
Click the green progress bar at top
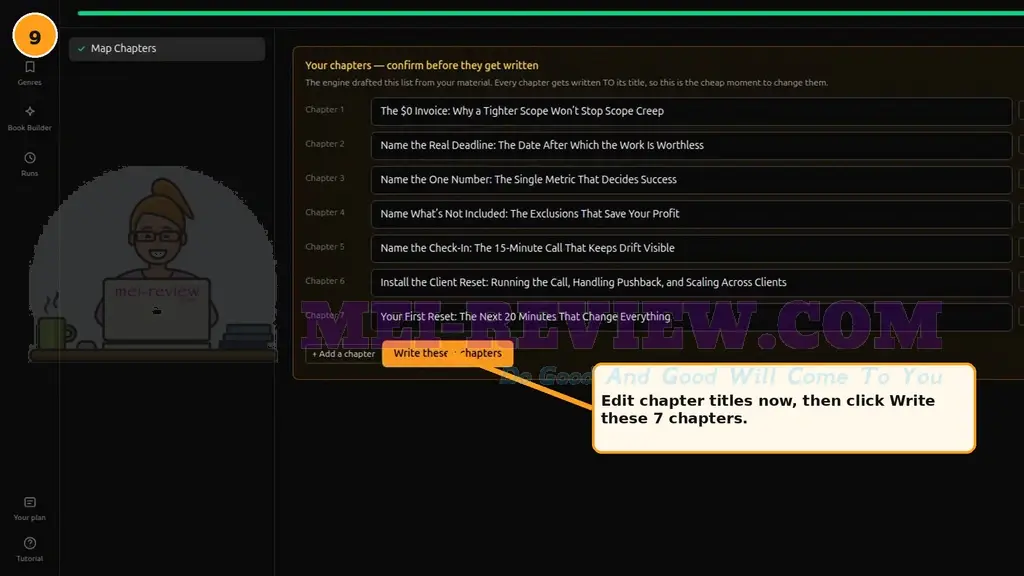[x=551, y=12]
